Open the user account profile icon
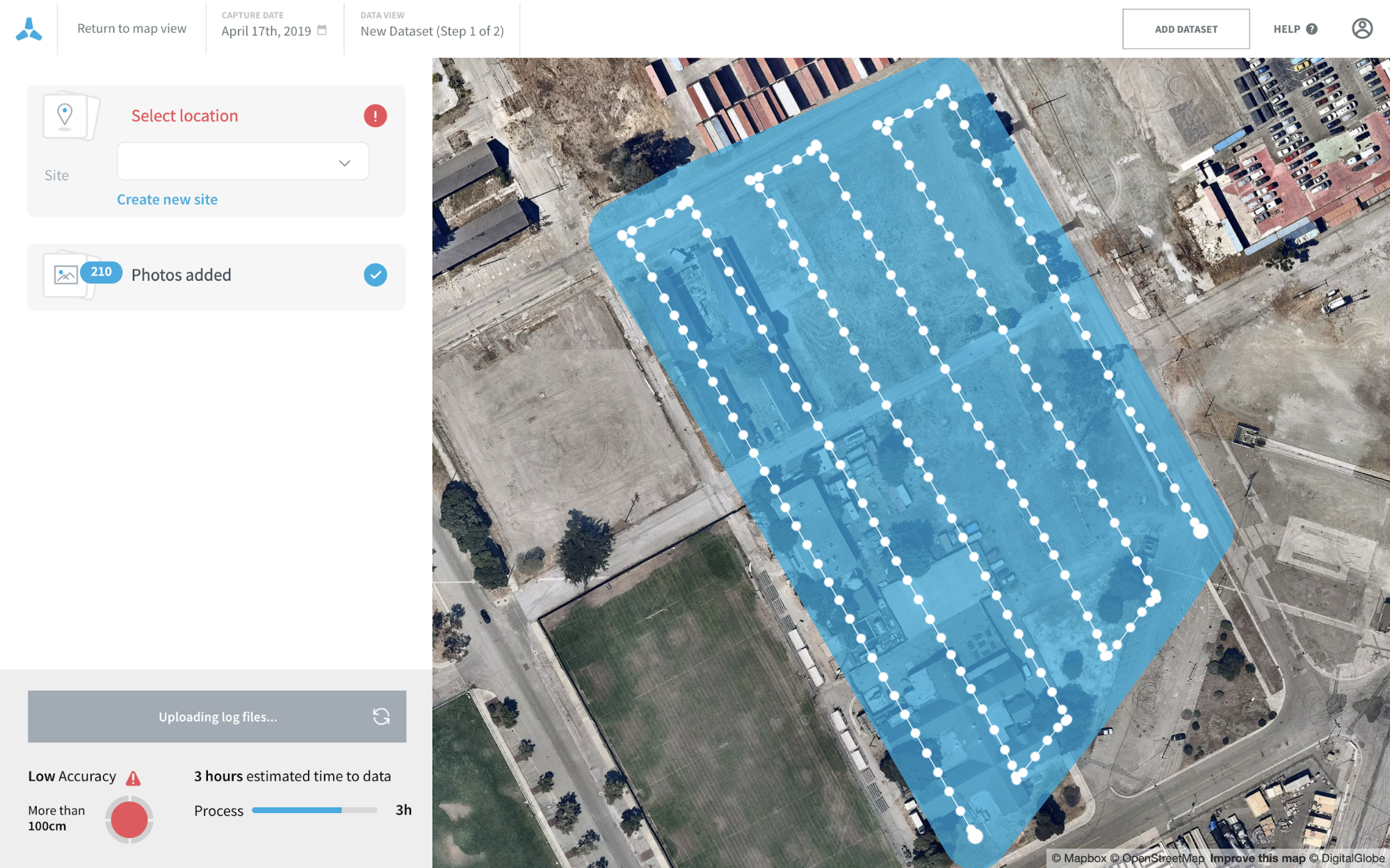 (x=1361, y=28)
